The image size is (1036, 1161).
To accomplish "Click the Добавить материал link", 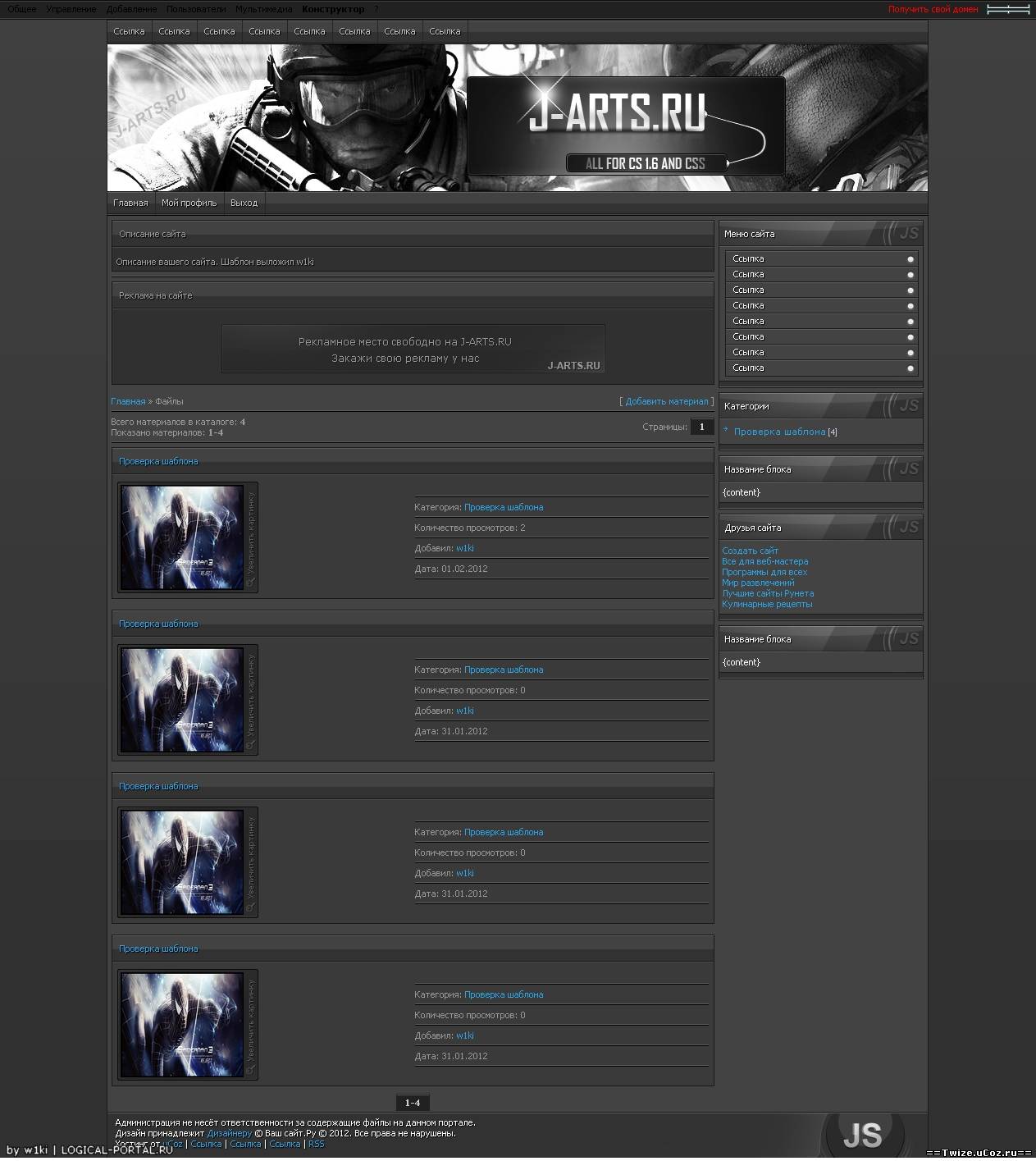I will [667, 401].
